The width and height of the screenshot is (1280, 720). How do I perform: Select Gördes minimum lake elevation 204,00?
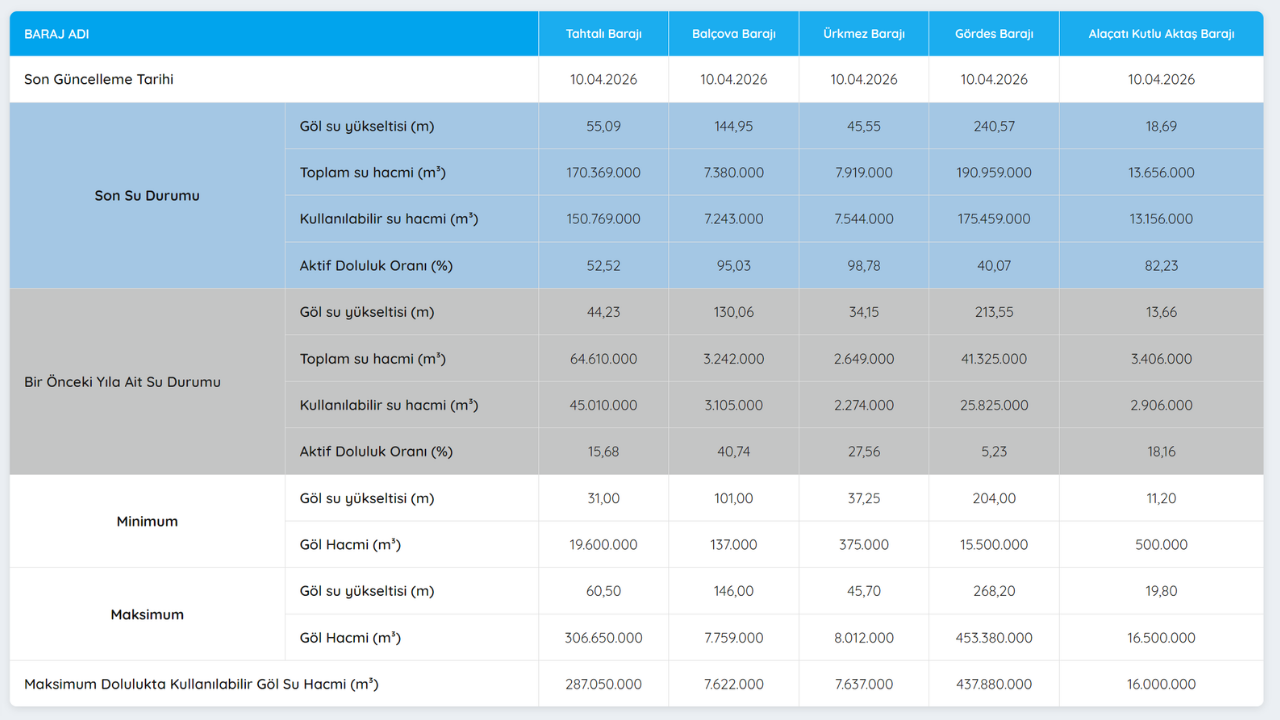[993, 499]
